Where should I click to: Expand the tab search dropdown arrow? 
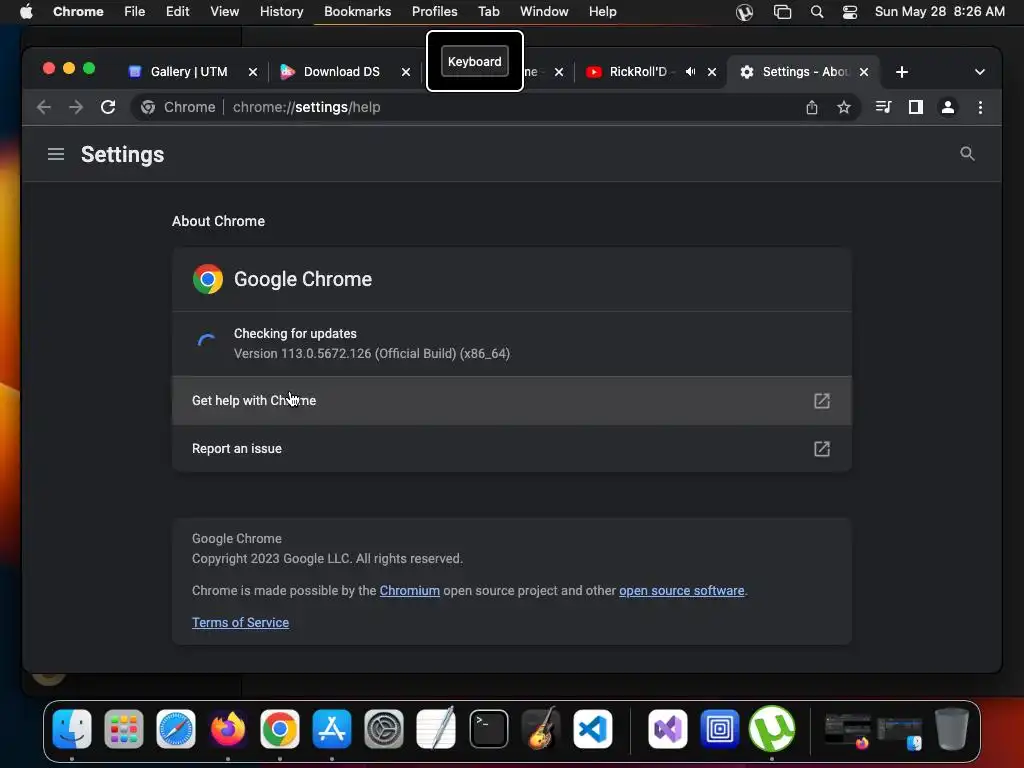980,72
